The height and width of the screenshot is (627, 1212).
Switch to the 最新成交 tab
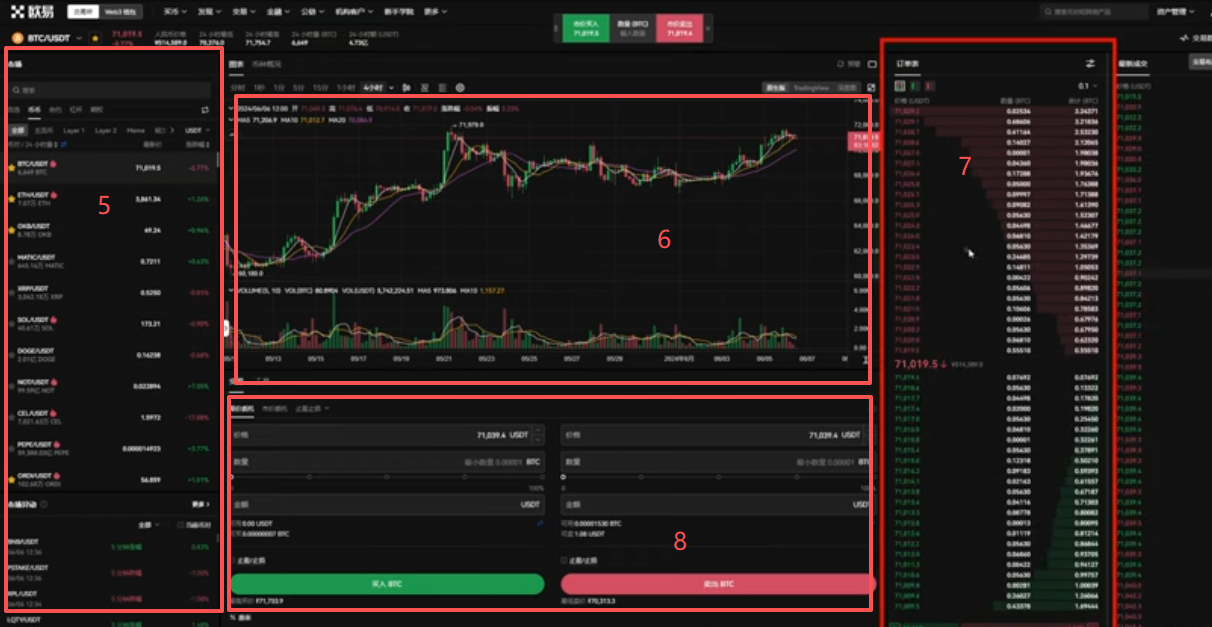(1133, 63)
